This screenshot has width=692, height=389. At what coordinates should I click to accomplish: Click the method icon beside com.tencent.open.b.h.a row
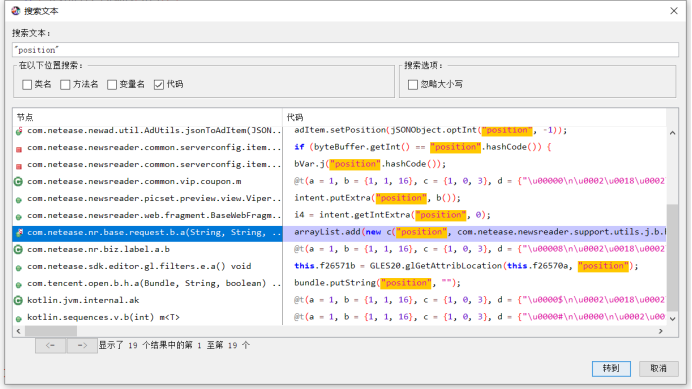click(19, 284)
